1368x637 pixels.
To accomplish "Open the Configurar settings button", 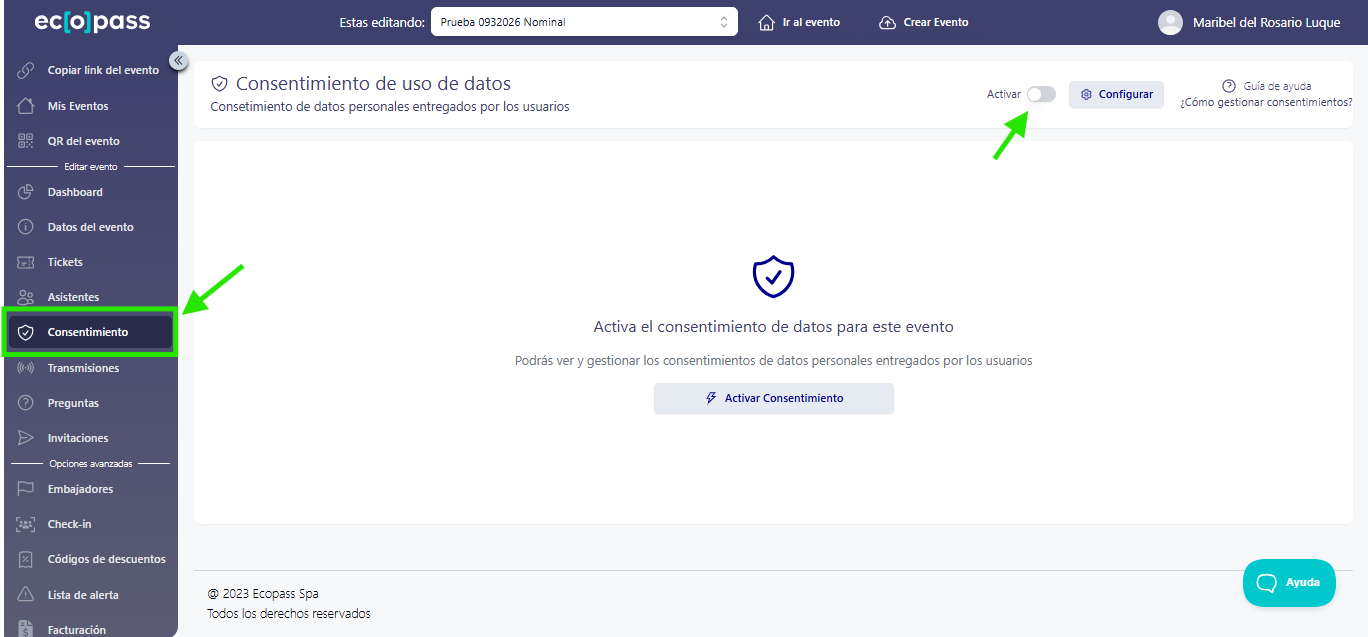I will coord(1116,94).
